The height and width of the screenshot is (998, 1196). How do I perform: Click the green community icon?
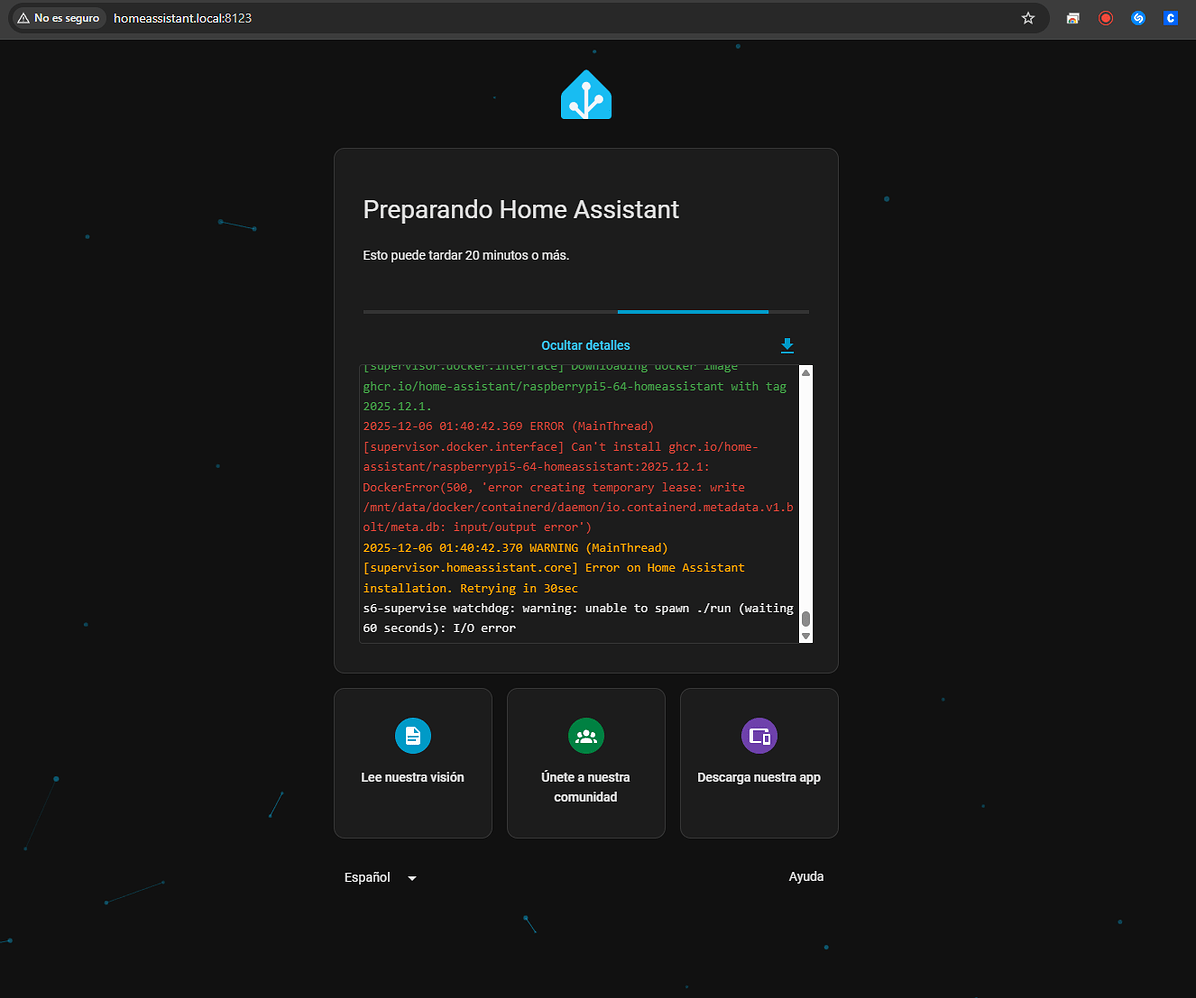[586, 735]
